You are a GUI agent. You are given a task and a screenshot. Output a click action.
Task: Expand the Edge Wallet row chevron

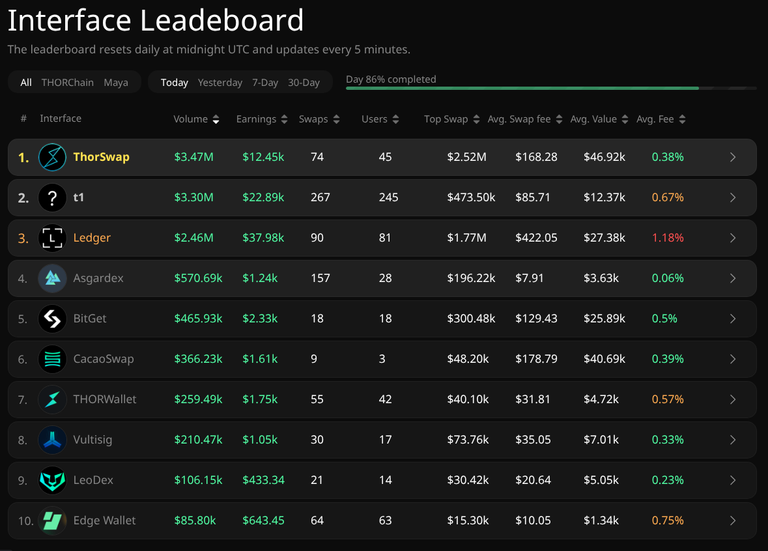tap(733, 521)
